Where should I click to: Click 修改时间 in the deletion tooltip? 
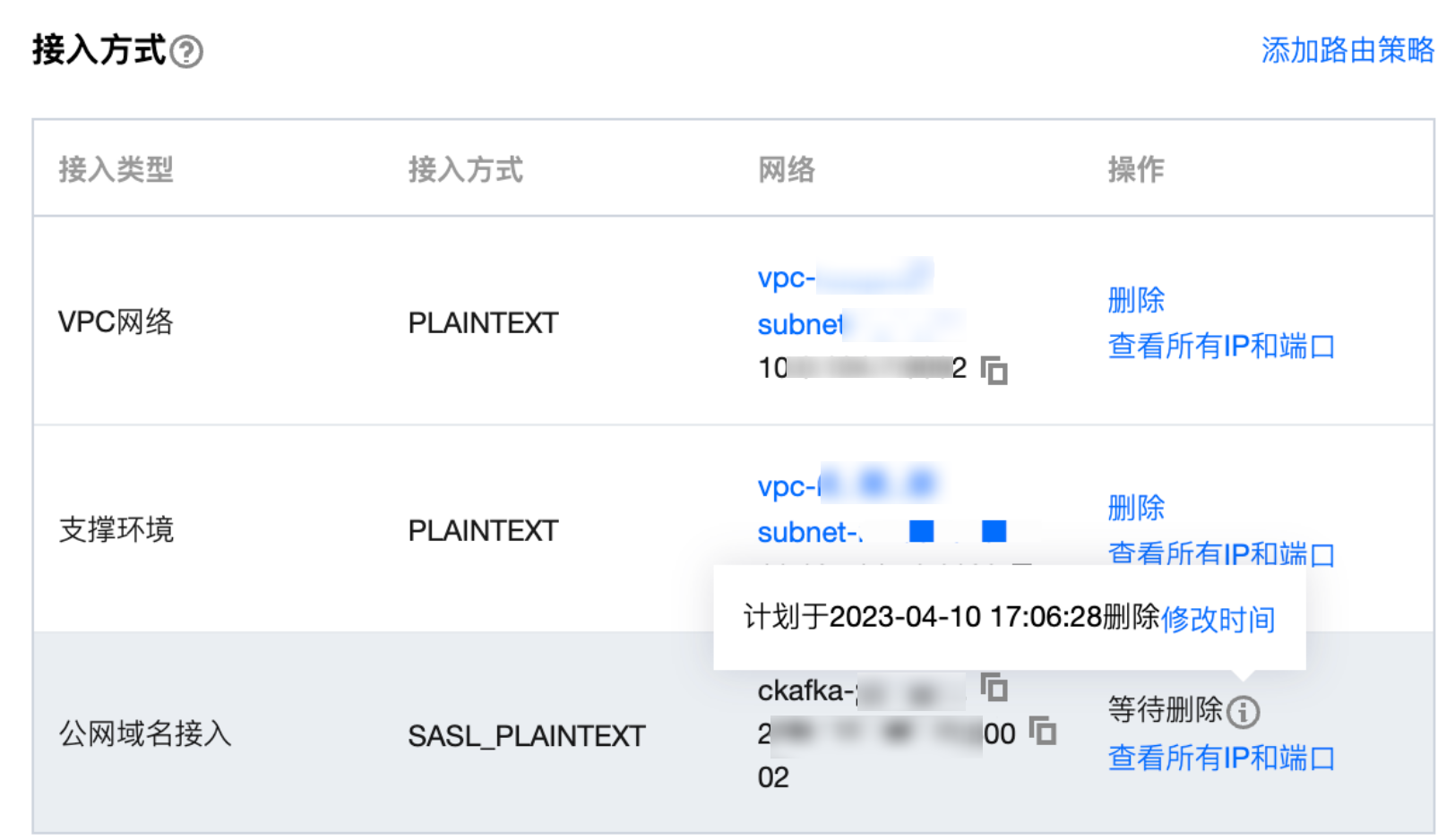[x=1218, y=619]
